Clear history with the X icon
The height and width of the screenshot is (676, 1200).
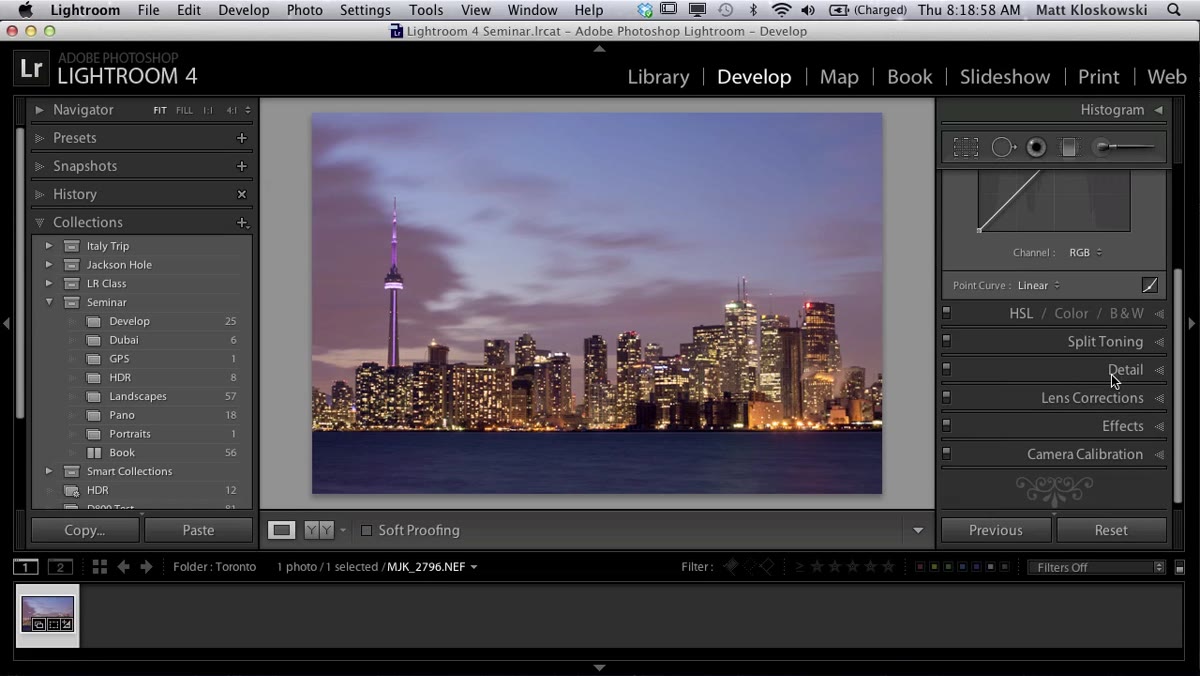[241, 194]
